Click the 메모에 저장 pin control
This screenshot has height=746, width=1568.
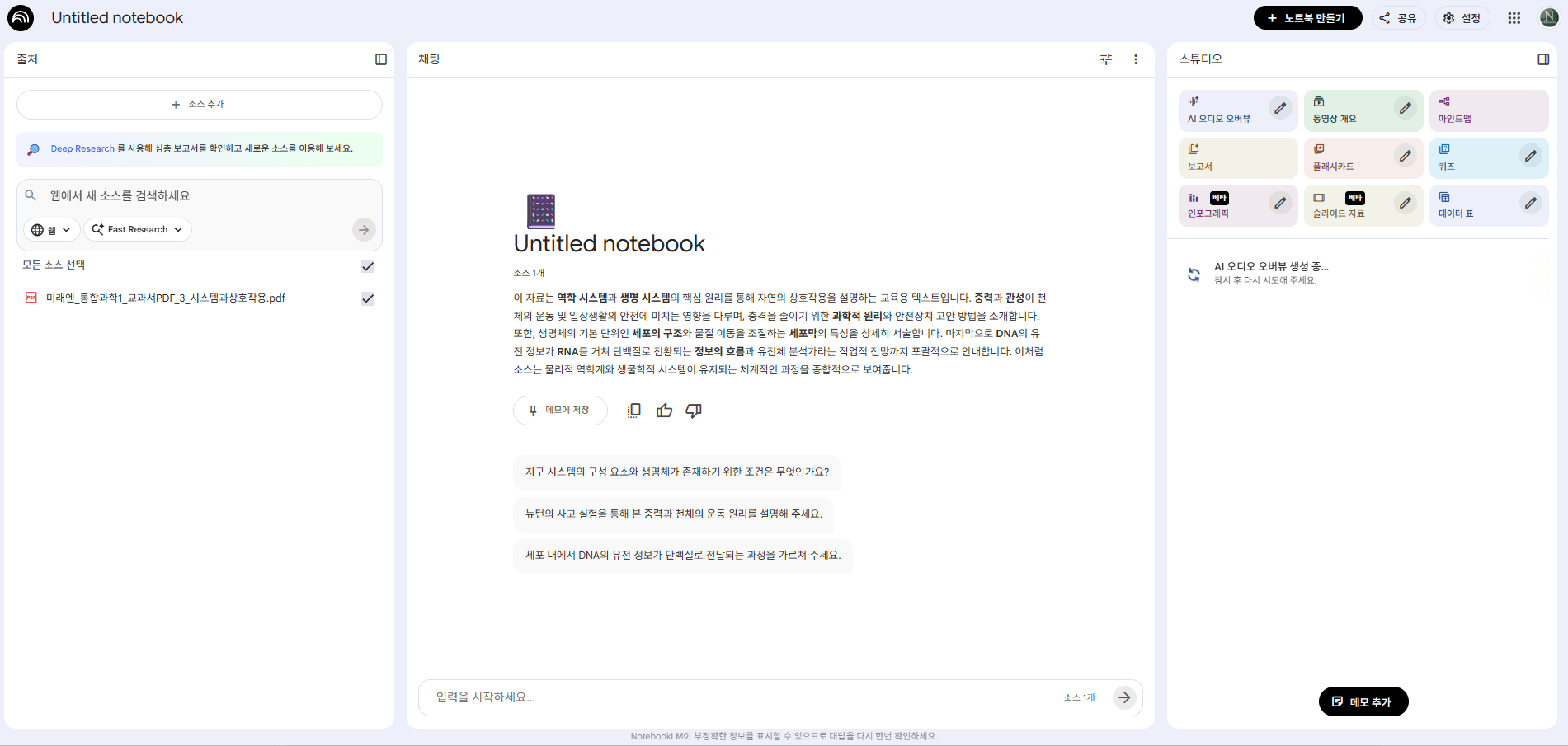(560, 410)
